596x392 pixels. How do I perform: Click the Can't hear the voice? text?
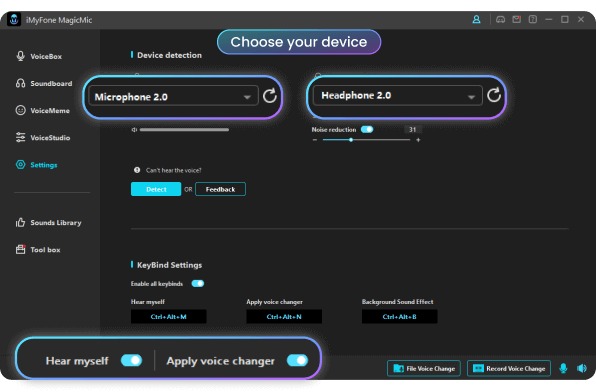(x=174, y=170)
